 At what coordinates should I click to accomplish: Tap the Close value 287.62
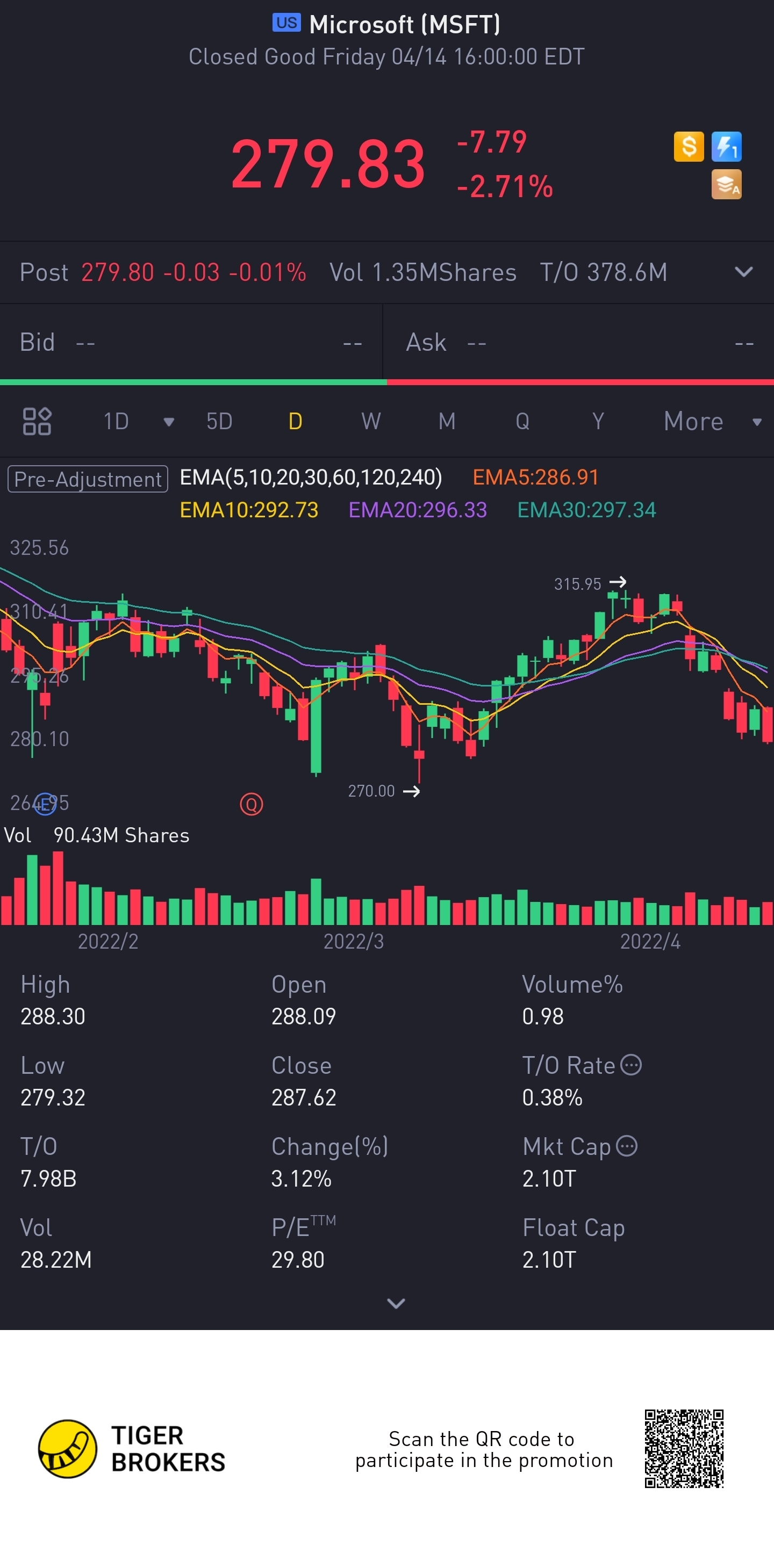point(304,1097)
